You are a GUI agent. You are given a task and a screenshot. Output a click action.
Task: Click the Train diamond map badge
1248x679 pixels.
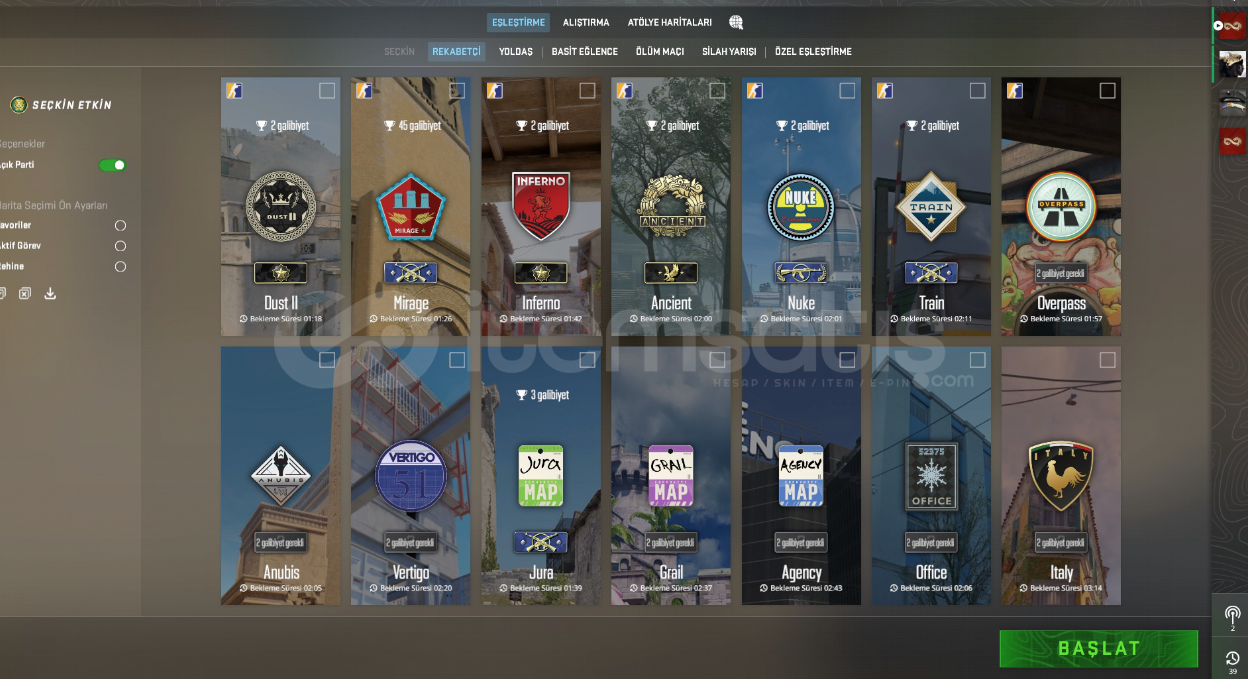pos(931,207)
